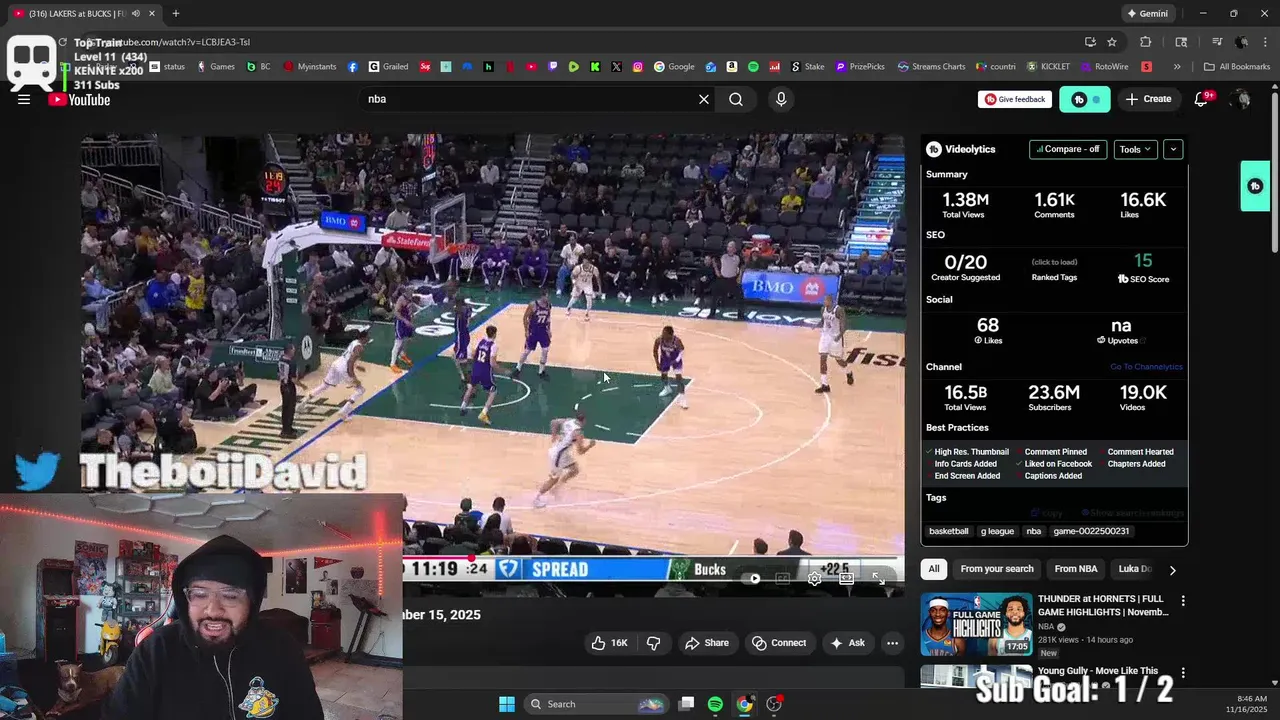Open Gemini in the title bar
The height and width of the screenshot is (720, 1280).
(1147, 14)
